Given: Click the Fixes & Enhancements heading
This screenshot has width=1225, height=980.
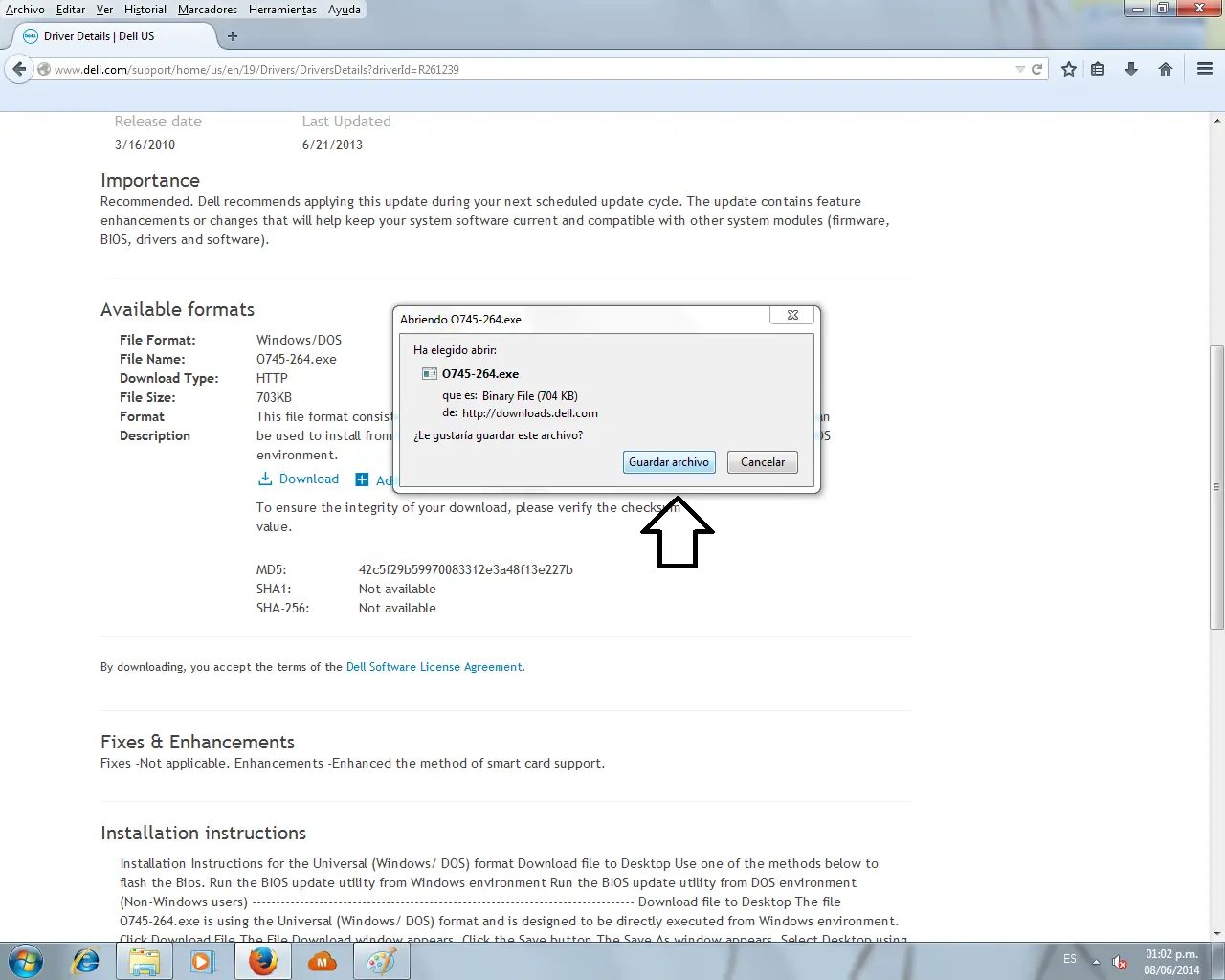Looking at the screenshot, I should pos(198,743).
